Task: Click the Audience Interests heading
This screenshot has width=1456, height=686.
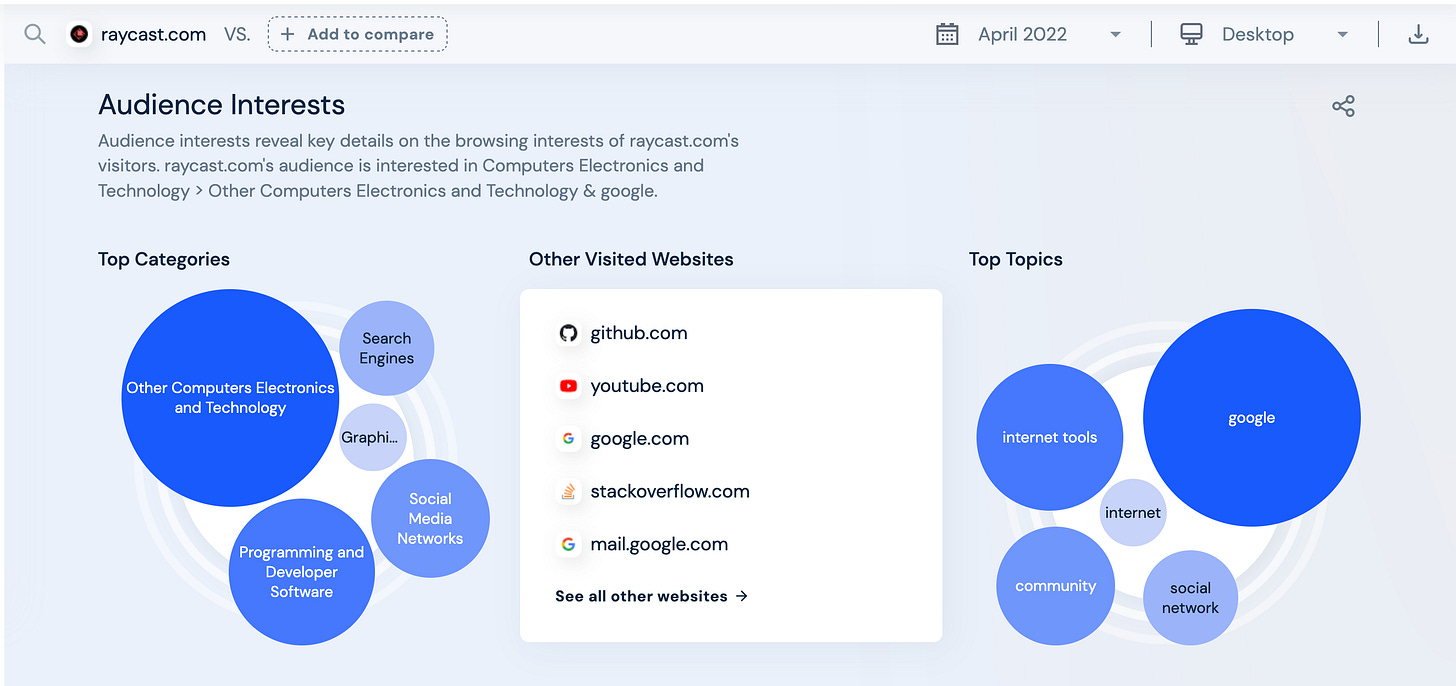Action: (222, 105)
